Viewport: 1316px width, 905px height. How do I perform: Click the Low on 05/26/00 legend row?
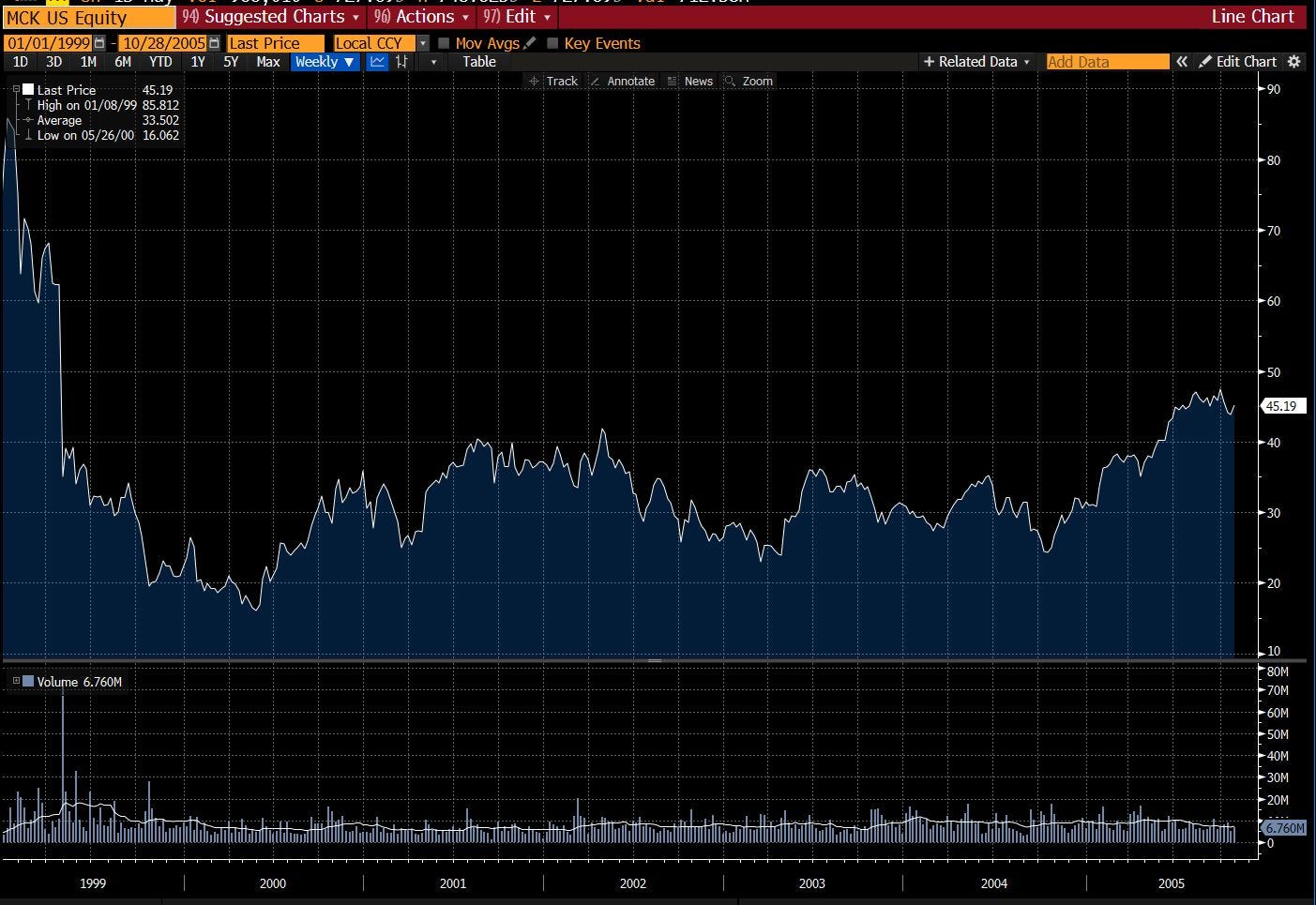102,135
